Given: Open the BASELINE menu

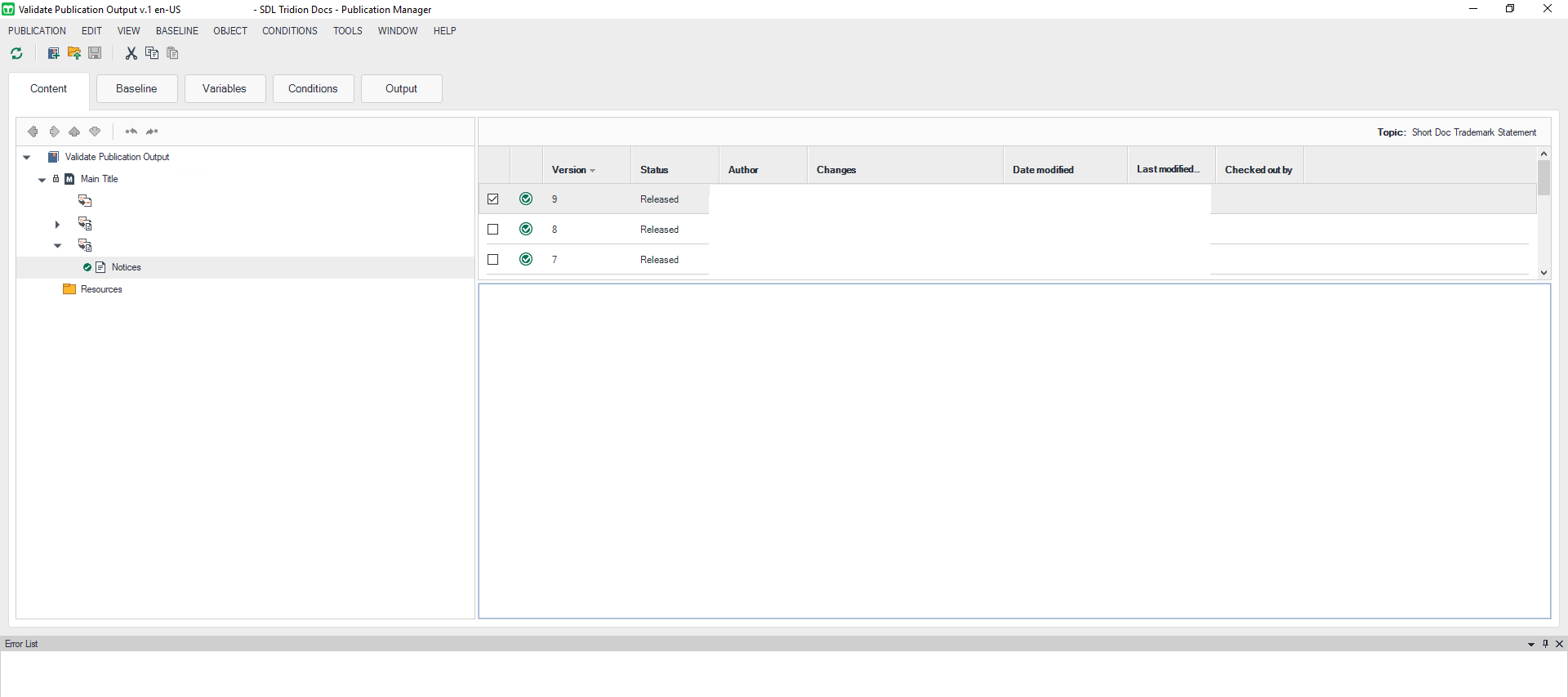Looking at the screenshot, I should point(176,31).
